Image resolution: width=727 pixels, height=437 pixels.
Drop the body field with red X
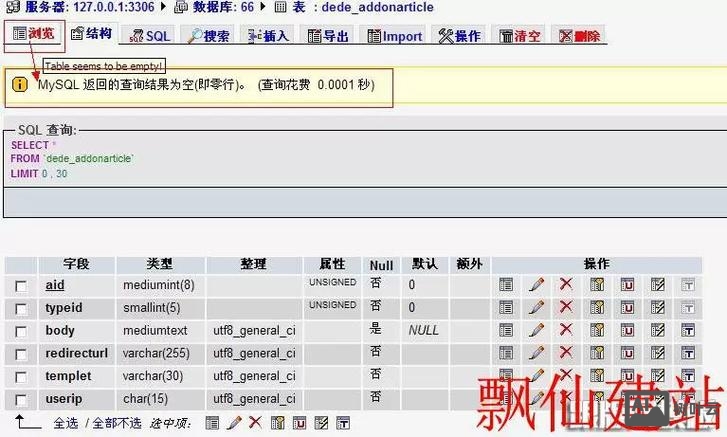coord(566,329)
